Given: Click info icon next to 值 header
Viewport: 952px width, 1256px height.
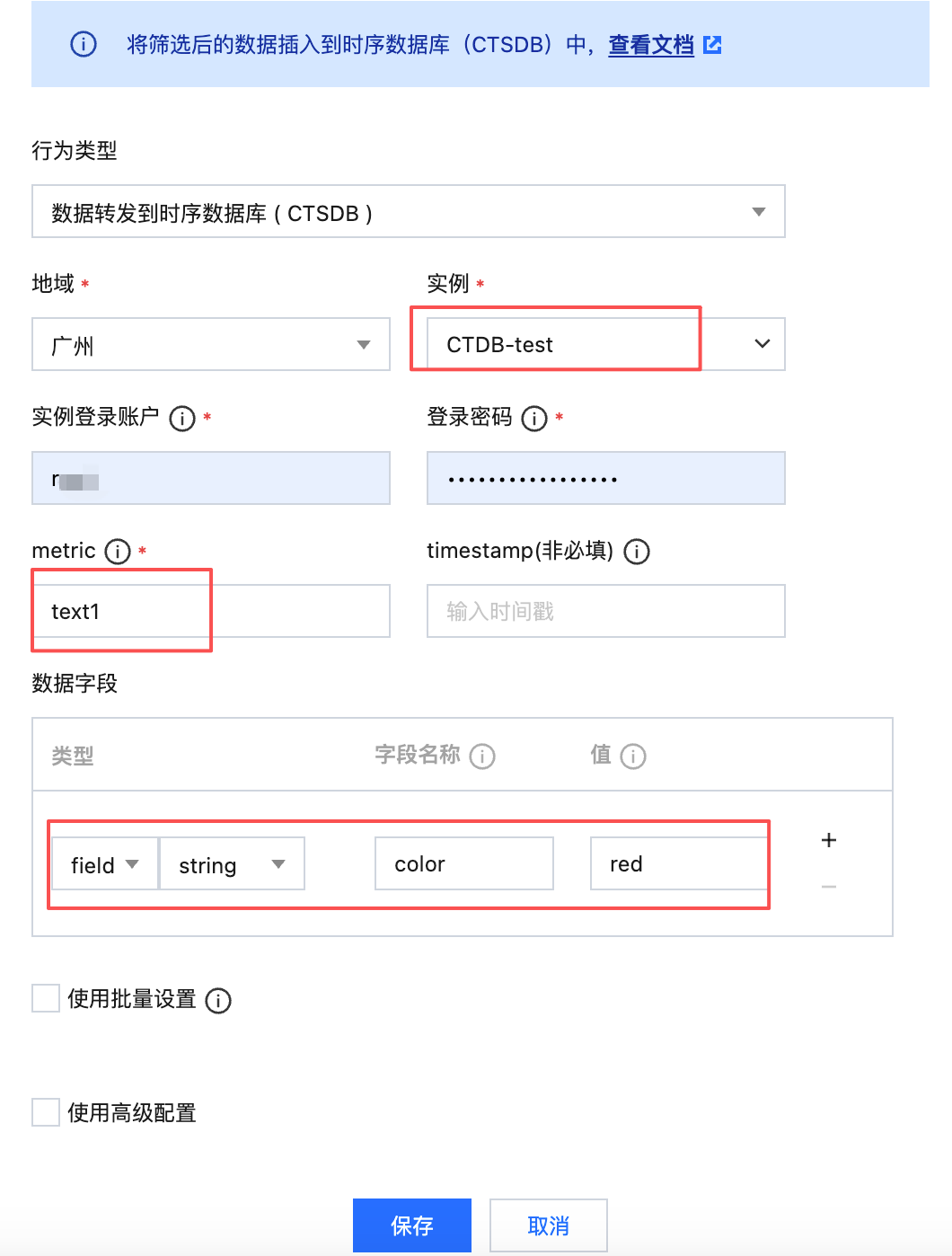Looking at the screenshot, I should pos(633,756).
